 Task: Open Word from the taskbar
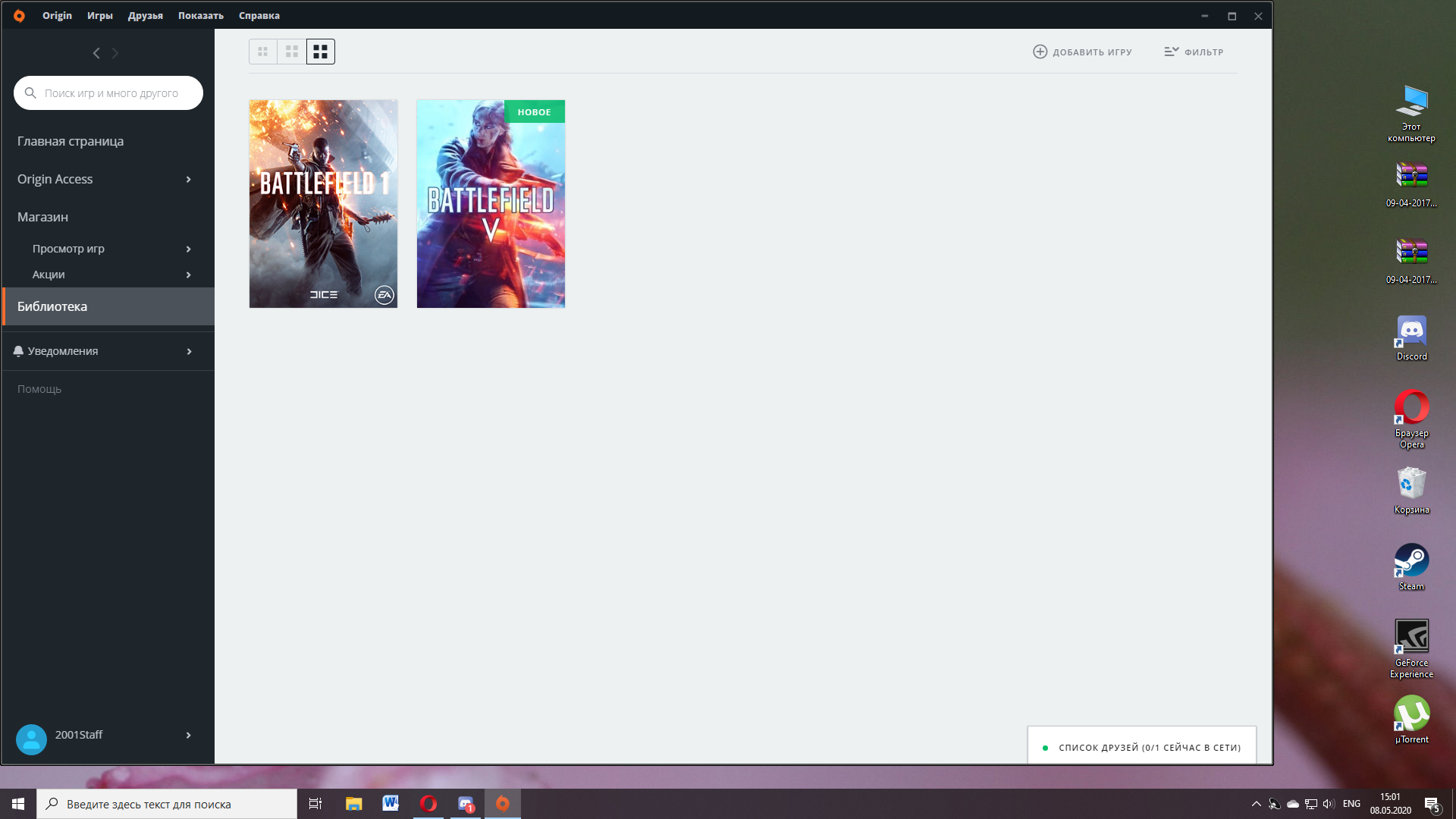coord(391,804)
